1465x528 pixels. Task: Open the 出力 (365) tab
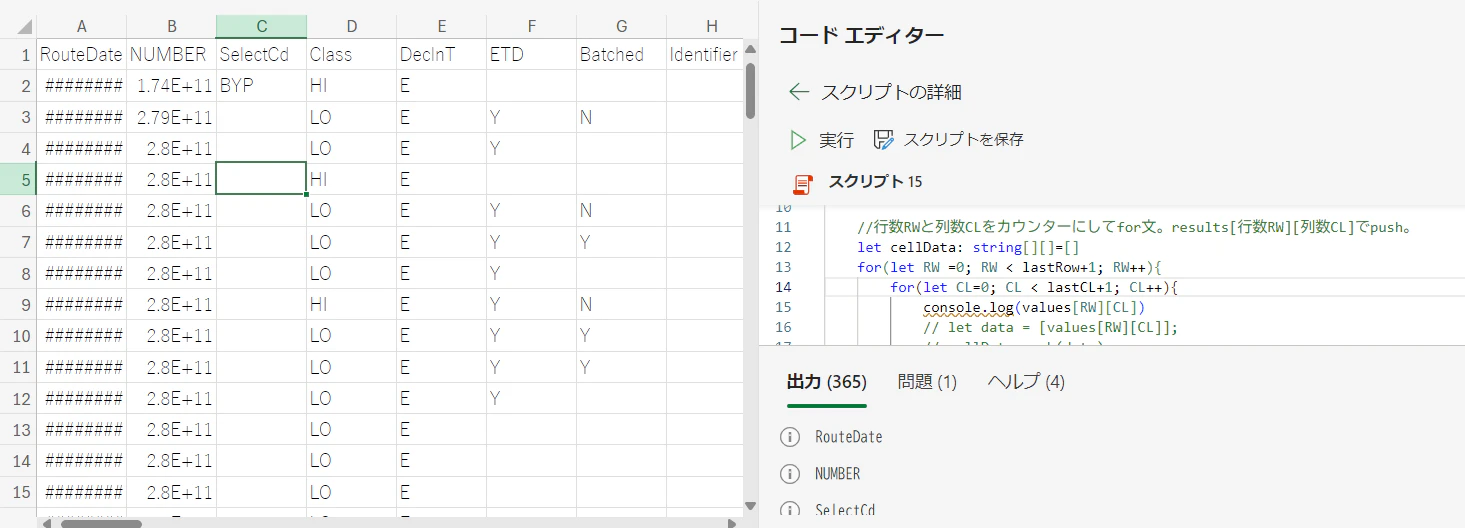click(x=826, y=382)
